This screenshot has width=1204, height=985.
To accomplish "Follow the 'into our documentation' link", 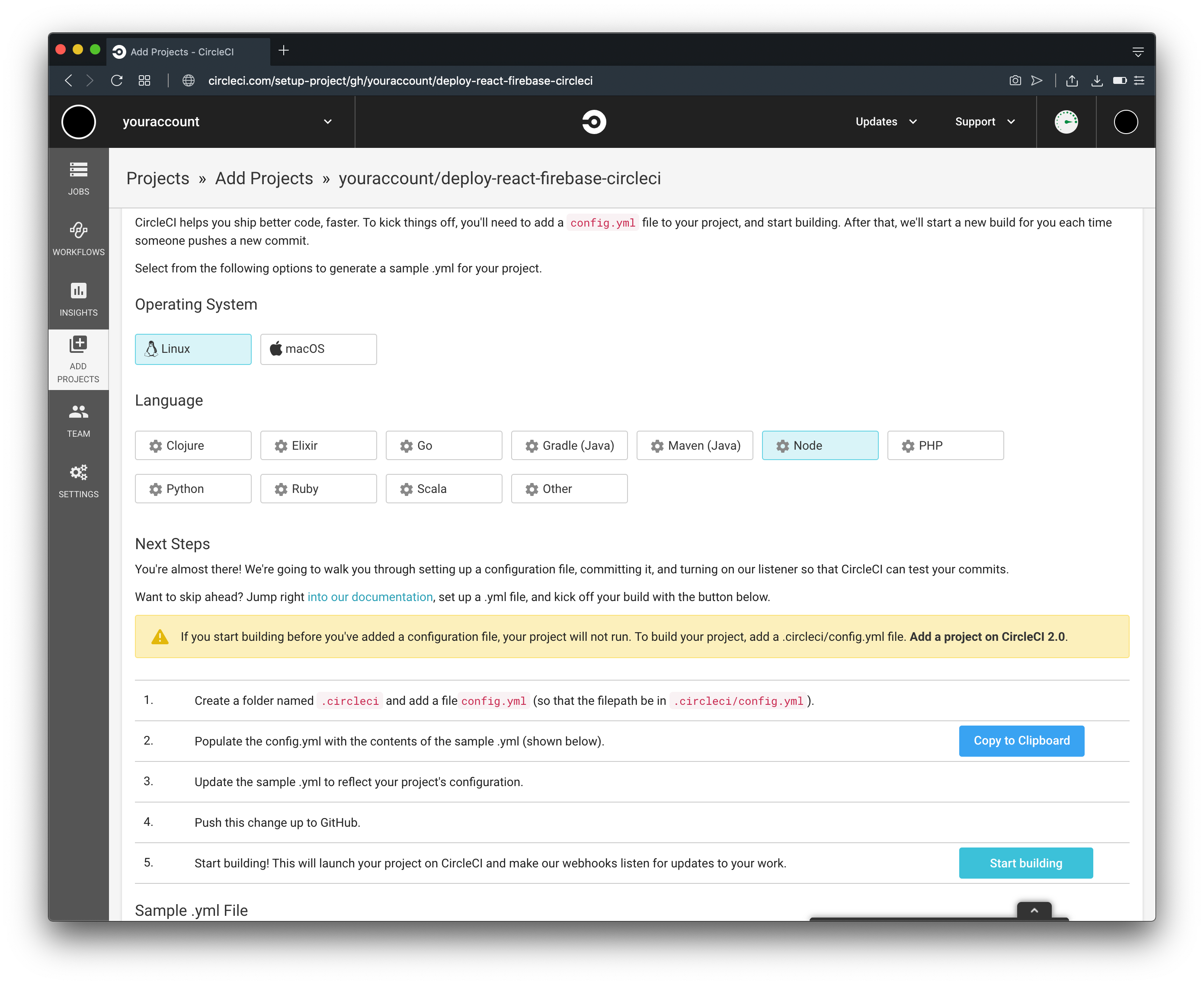I will click(370, 597).
